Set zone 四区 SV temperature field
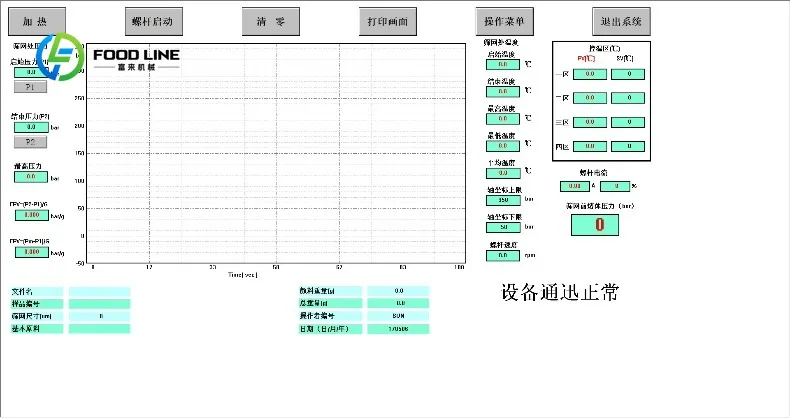790x418 pixels. [x=628, y=146]
